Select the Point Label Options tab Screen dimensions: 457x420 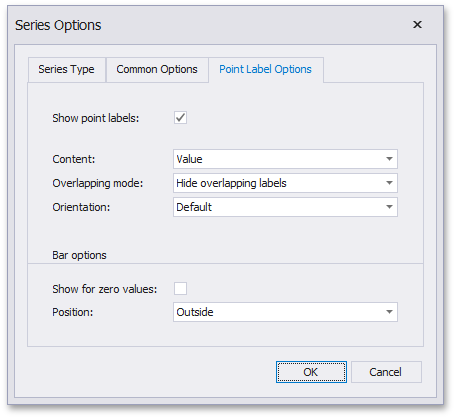pyautogui.click(x=265, y=69)
